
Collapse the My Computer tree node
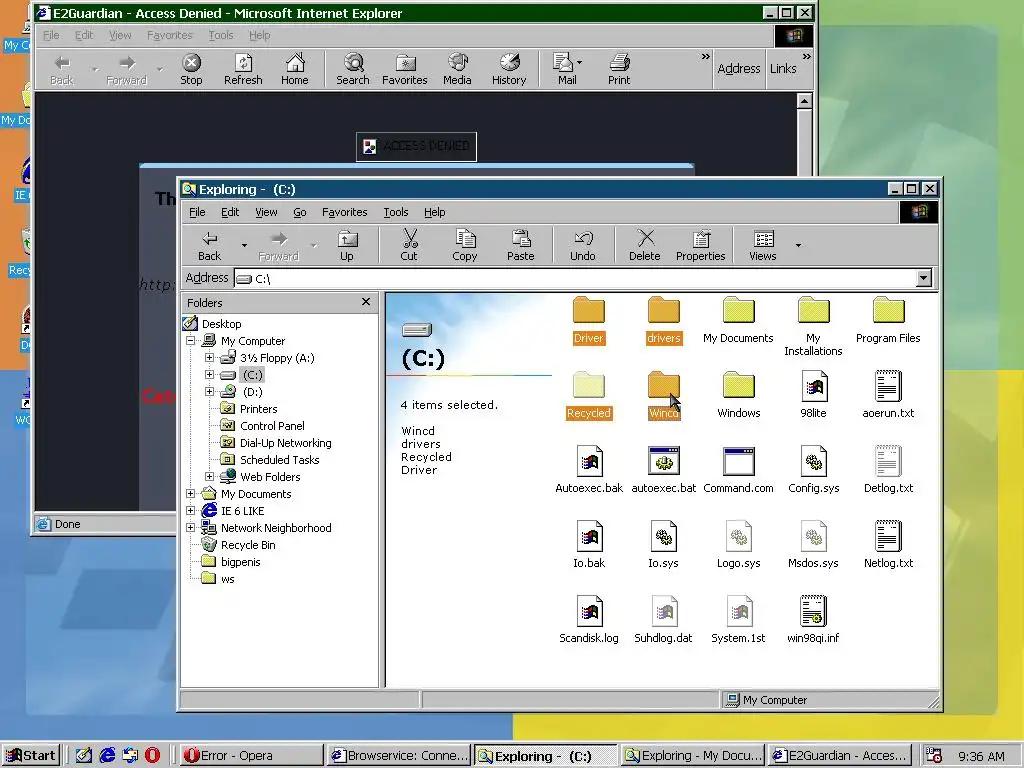191,341
